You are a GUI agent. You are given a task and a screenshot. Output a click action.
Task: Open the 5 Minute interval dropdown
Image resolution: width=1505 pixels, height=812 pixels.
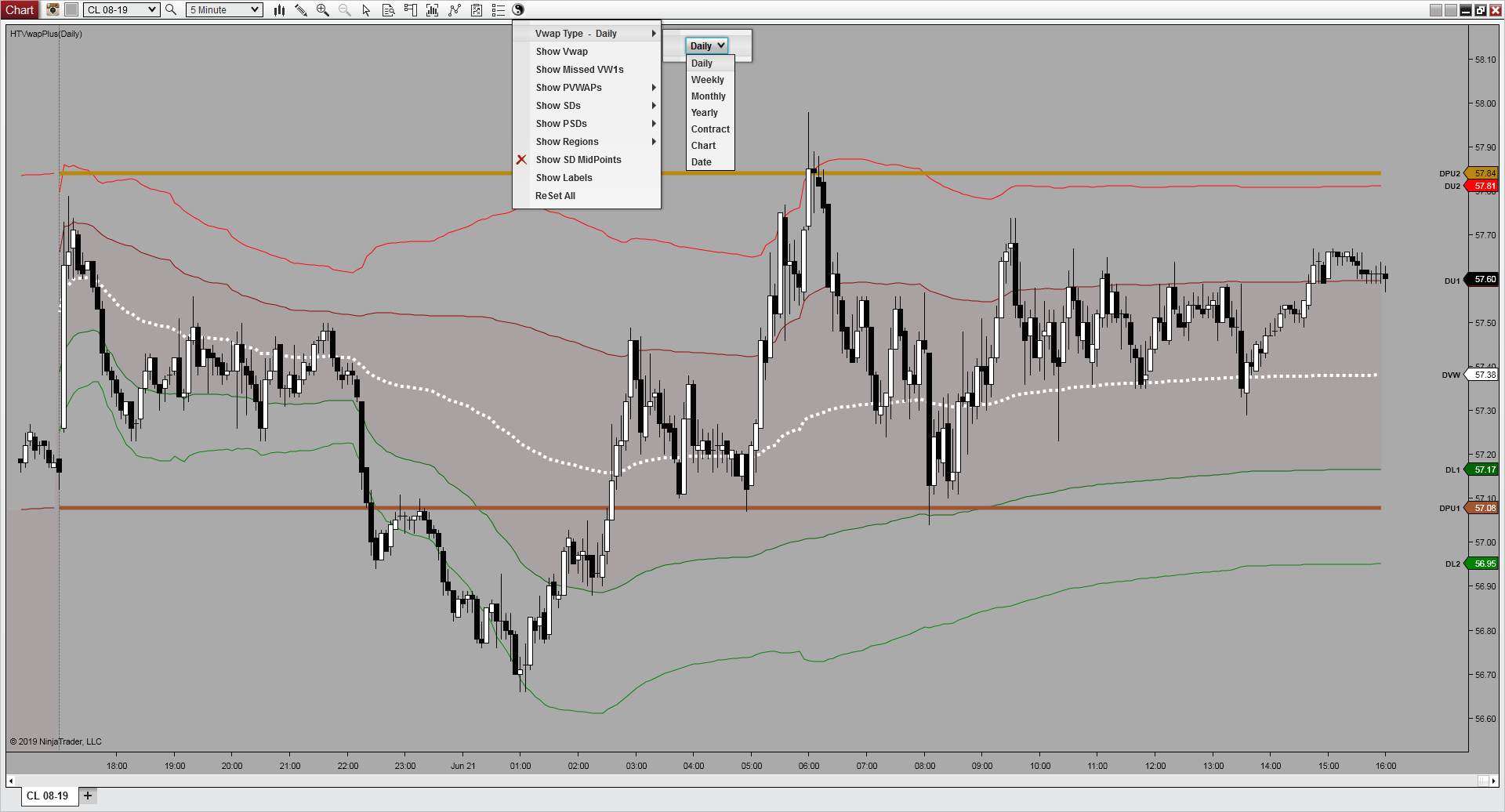224,9
